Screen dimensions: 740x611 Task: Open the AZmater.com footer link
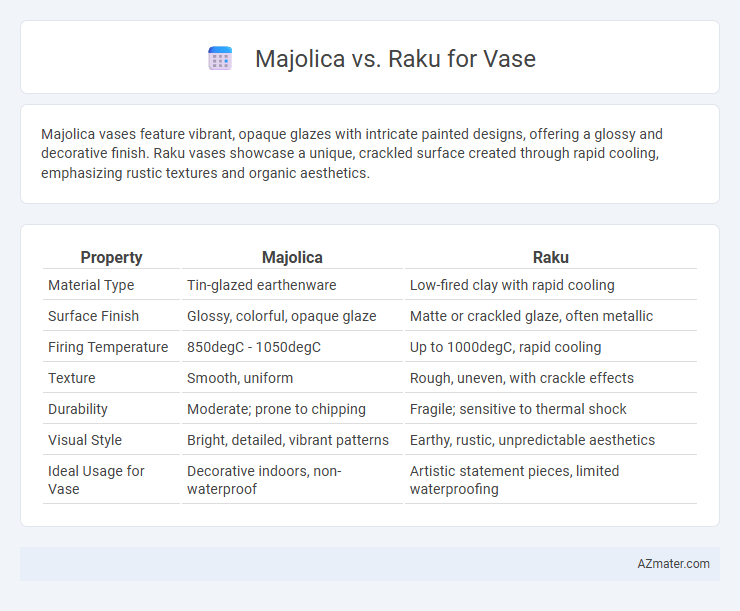click(673, 564)
